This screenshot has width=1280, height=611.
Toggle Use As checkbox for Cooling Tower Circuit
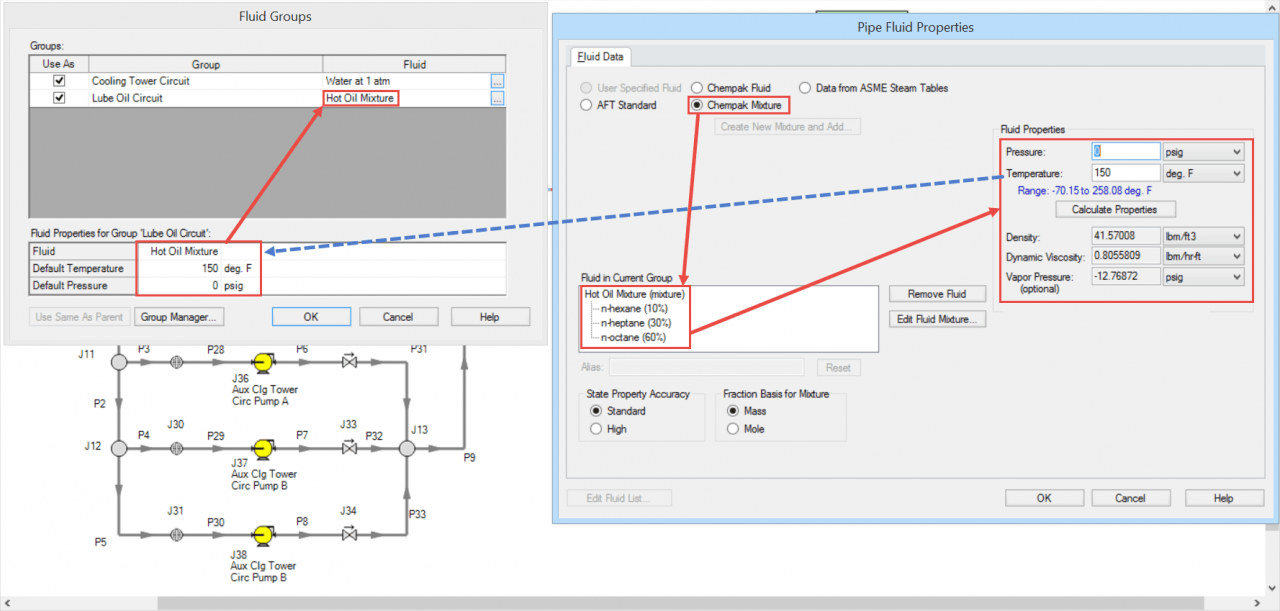tap(59, 80)
